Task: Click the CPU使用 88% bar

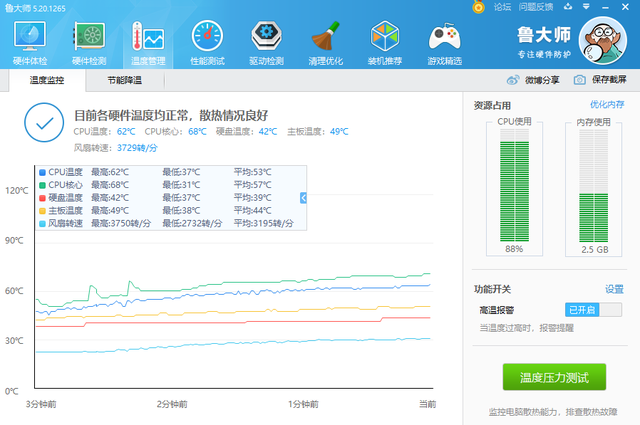Action: (x=514, y=186)
